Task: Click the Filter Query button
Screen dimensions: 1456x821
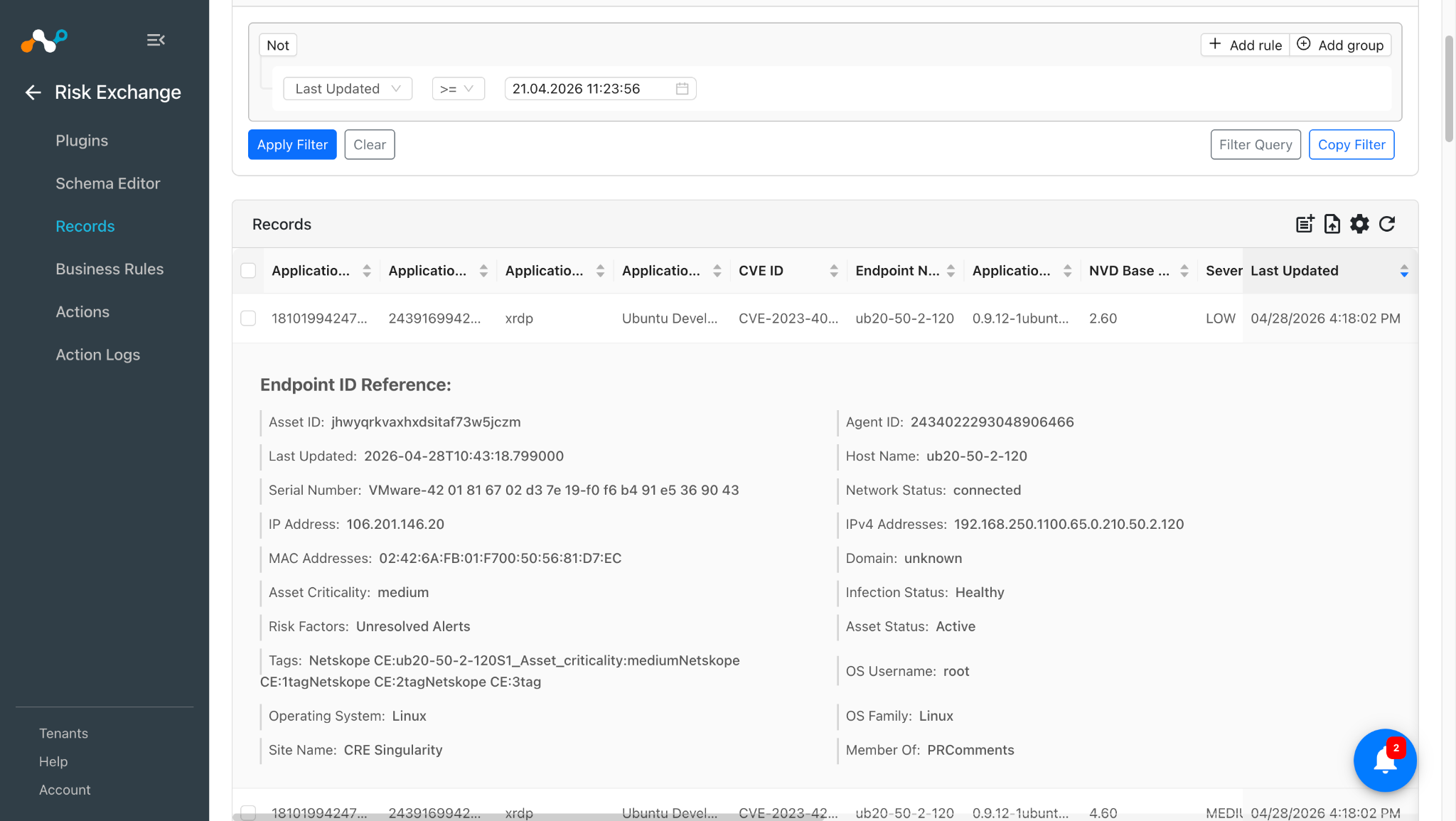Action: 1256,144
